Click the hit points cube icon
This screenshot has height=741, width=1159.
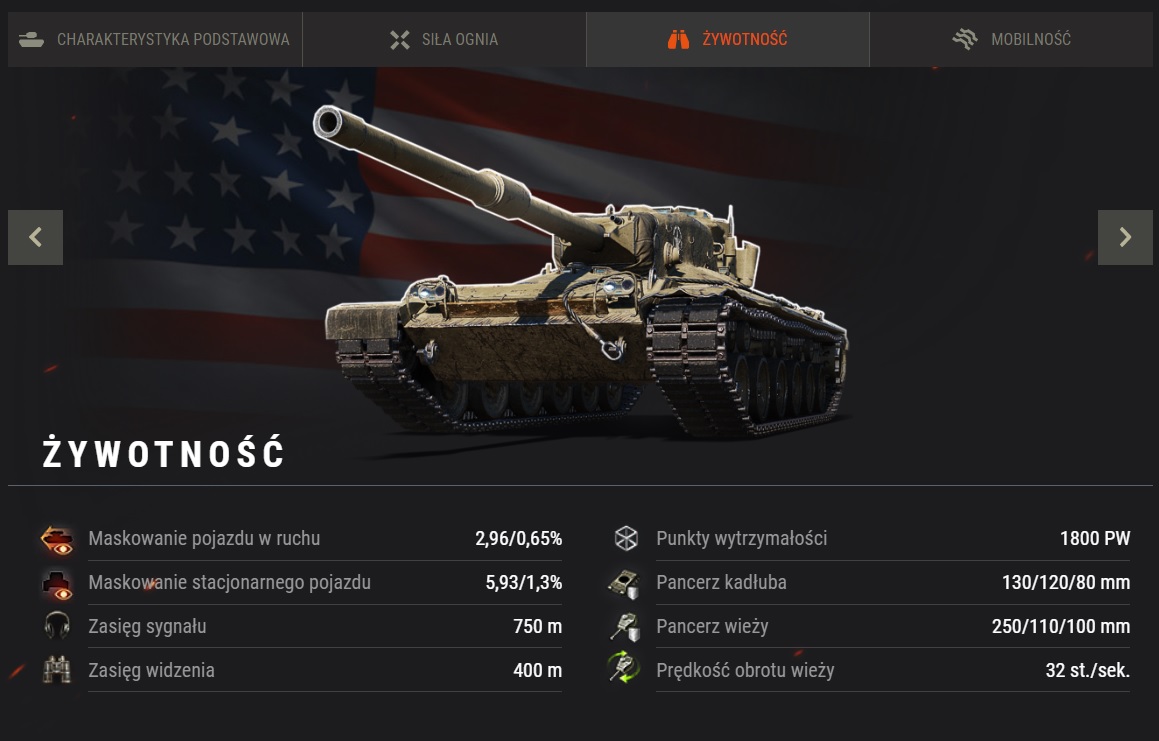[x=626, y=538]
